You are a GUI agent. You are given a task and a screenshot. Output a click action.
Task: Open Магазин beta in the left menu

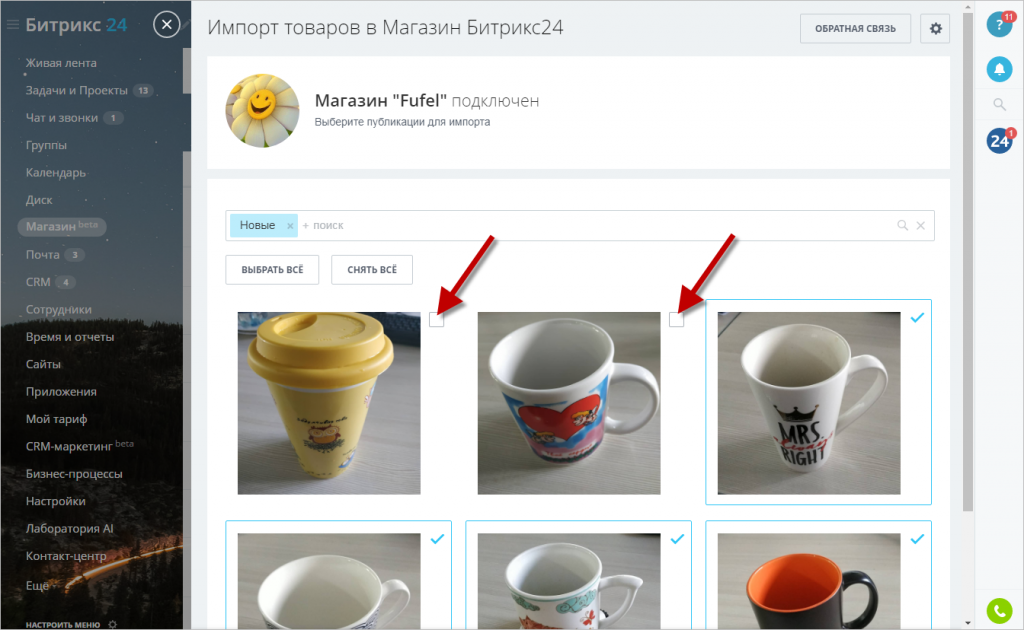pos(61,227)
